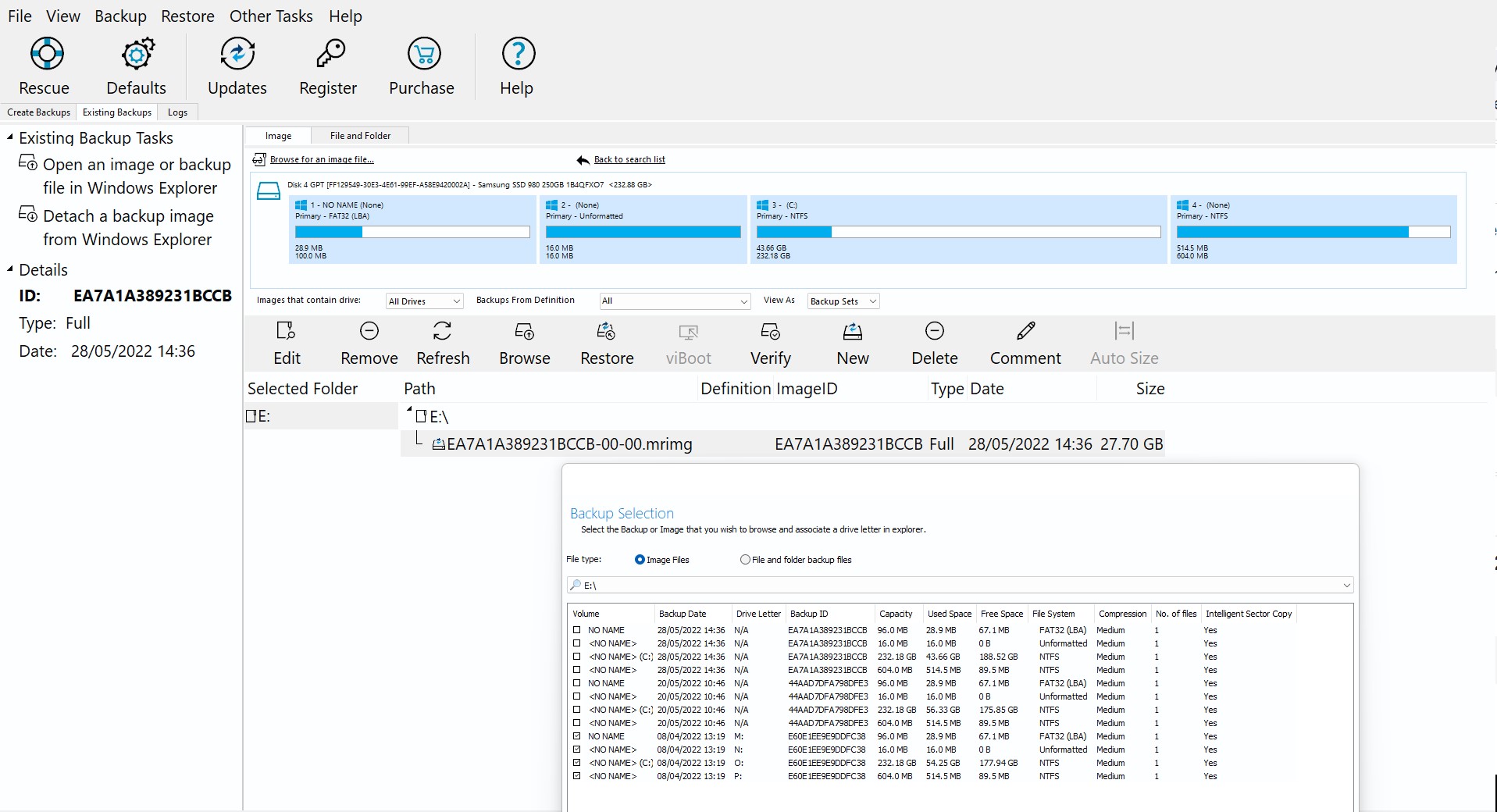The width and height of the screenshot is (1497, 812).
Task: Click the C: partition usage bar
Action: tap(957, 232)
